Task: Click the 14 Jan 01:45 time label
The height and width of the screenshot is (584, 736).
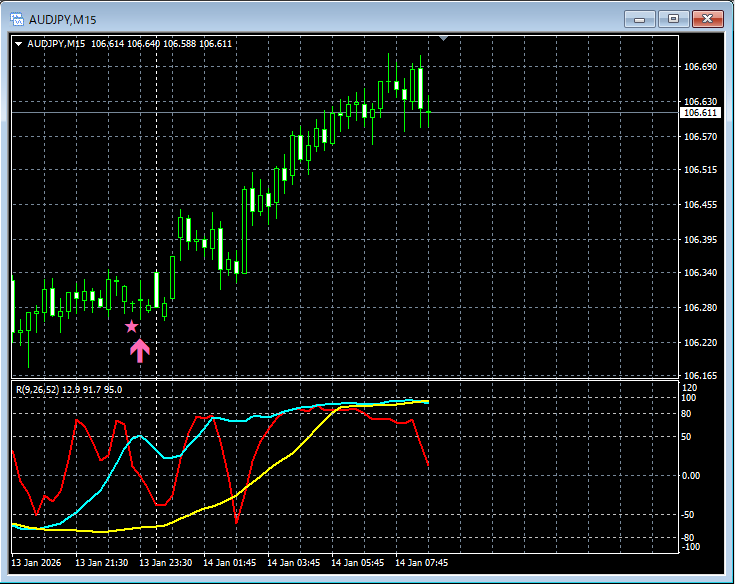Action: coord(230,562)
